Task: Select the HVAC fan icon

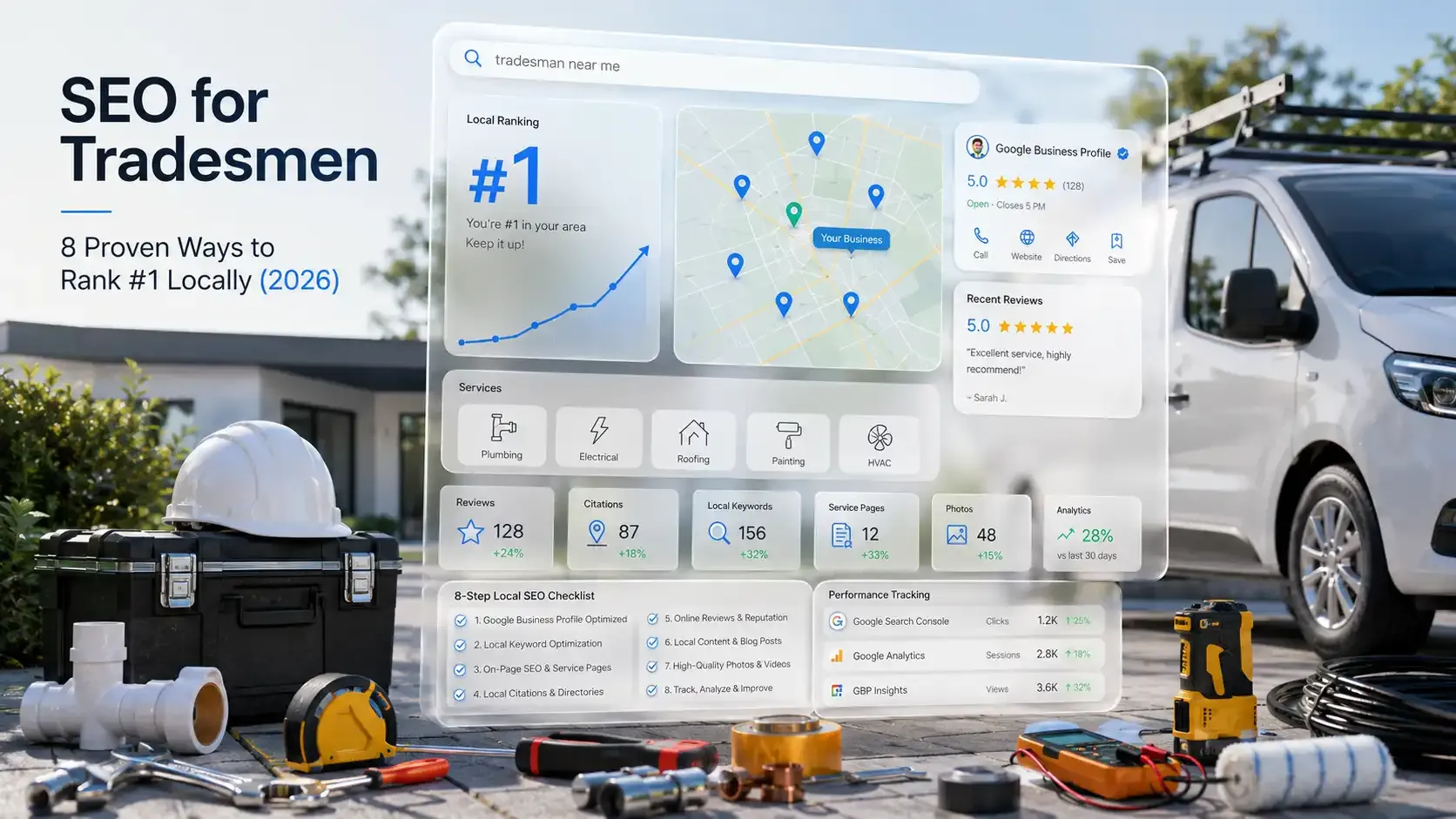Action: (x=880, y=437)
